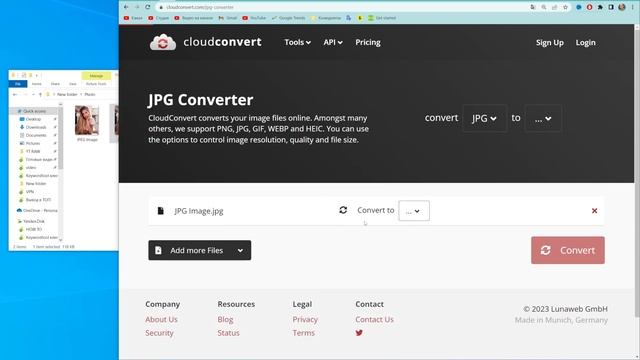Click the refresh arrows icon in file row
The height and width of the screenshot is (360, 640).
(343, 210)
